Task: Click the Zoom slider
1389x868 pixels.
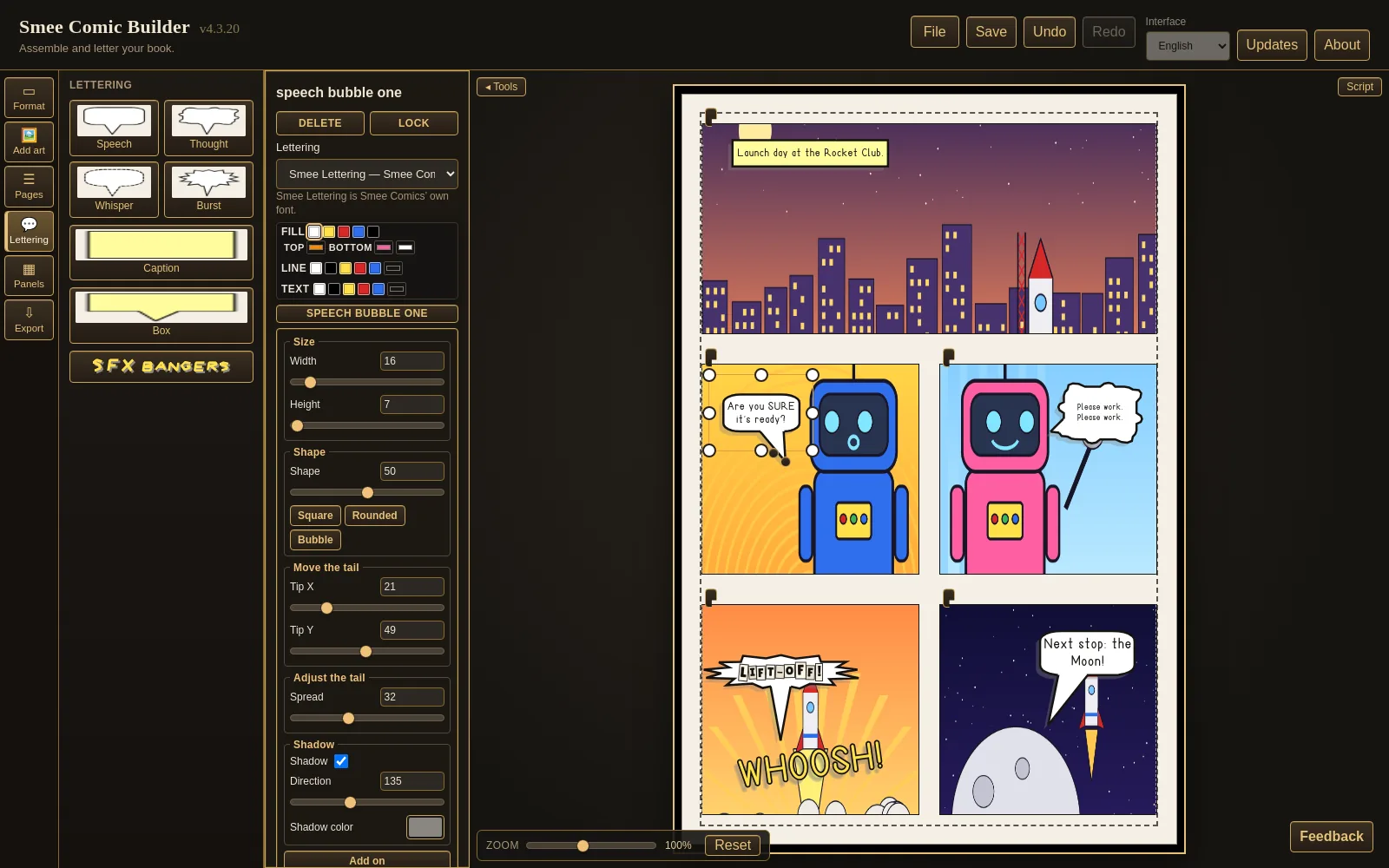Action: [x=591, y=845]
